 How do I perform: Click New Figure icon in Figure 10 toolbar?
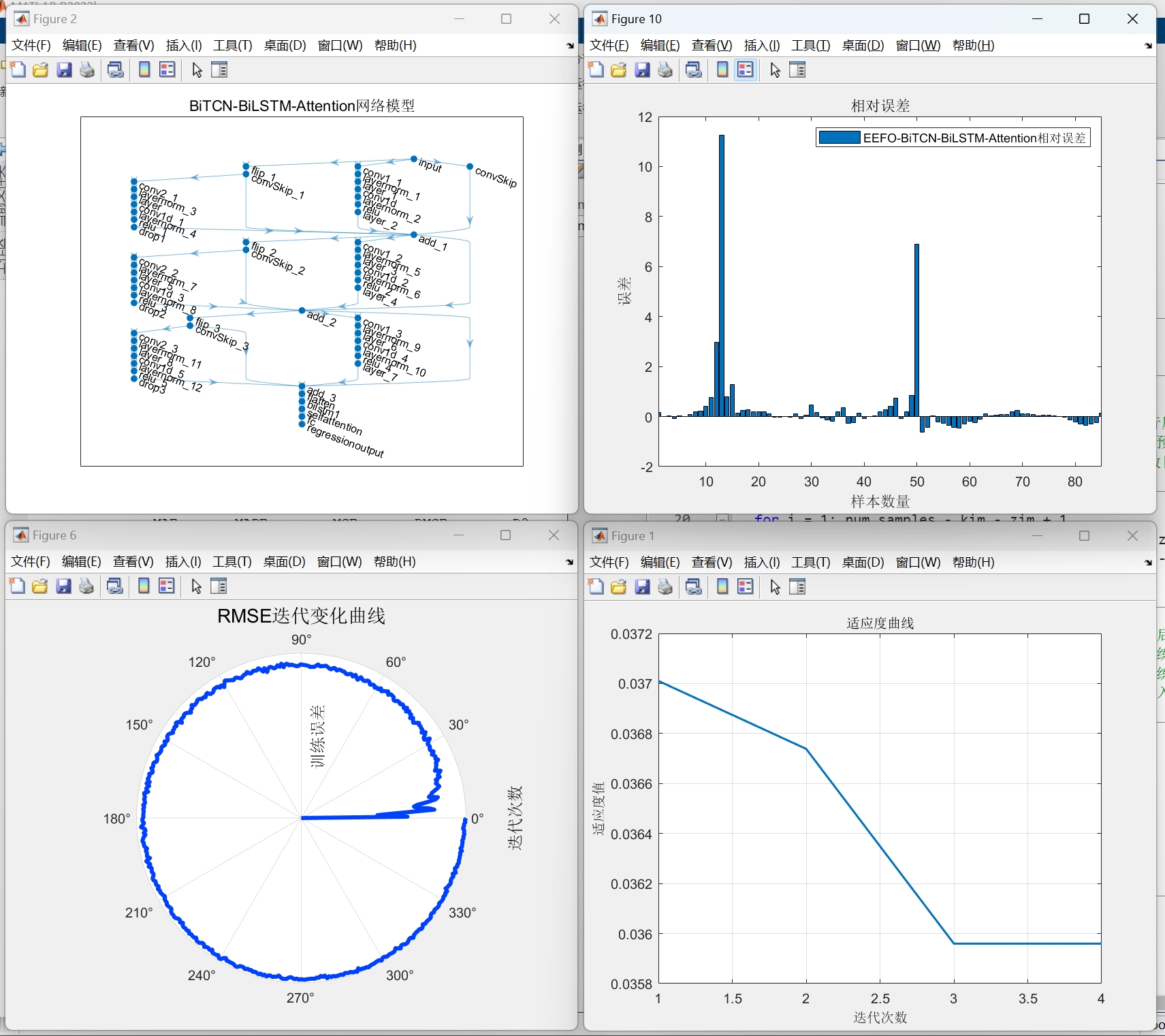[596, 69]
